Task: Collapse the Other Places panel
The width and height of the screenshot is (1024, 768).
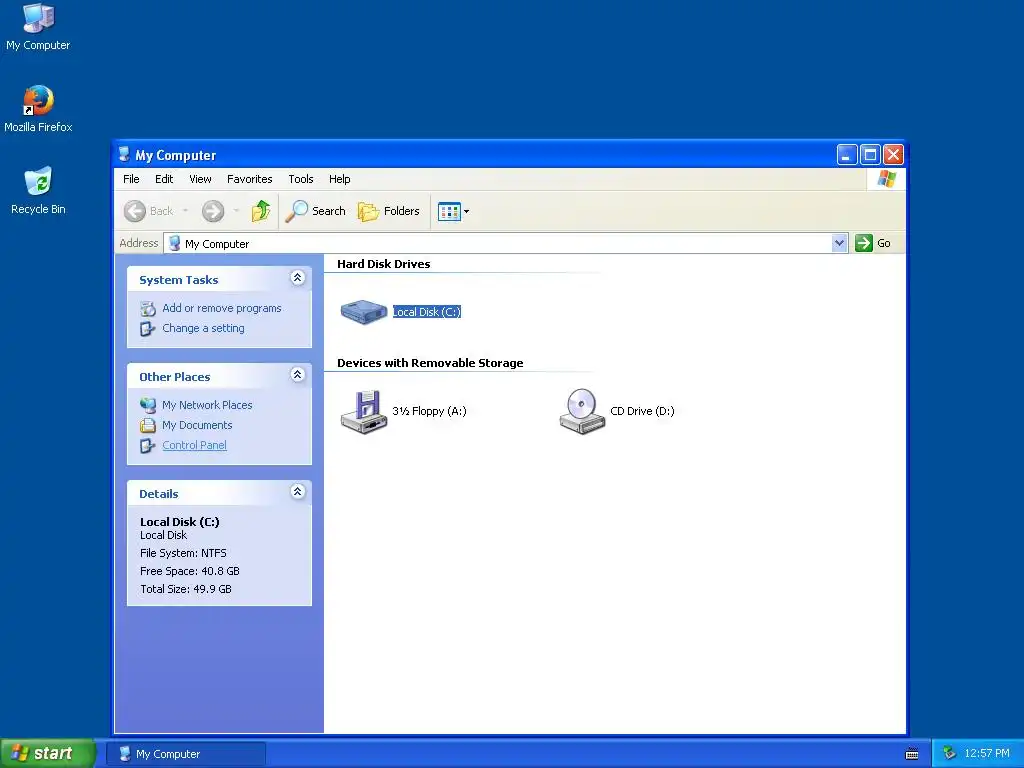Action: point(297,375)
